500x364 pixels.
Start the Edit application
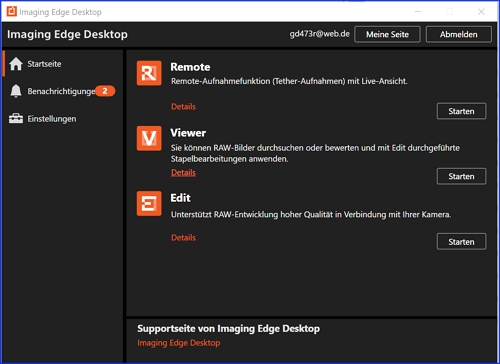click(x=461, y=241)
